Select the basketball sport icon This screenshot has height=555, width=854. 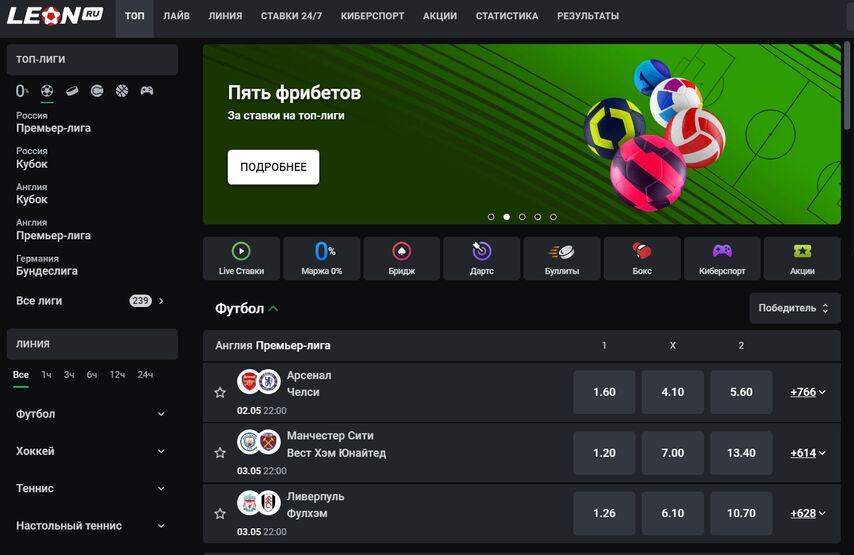pos(122,91)
